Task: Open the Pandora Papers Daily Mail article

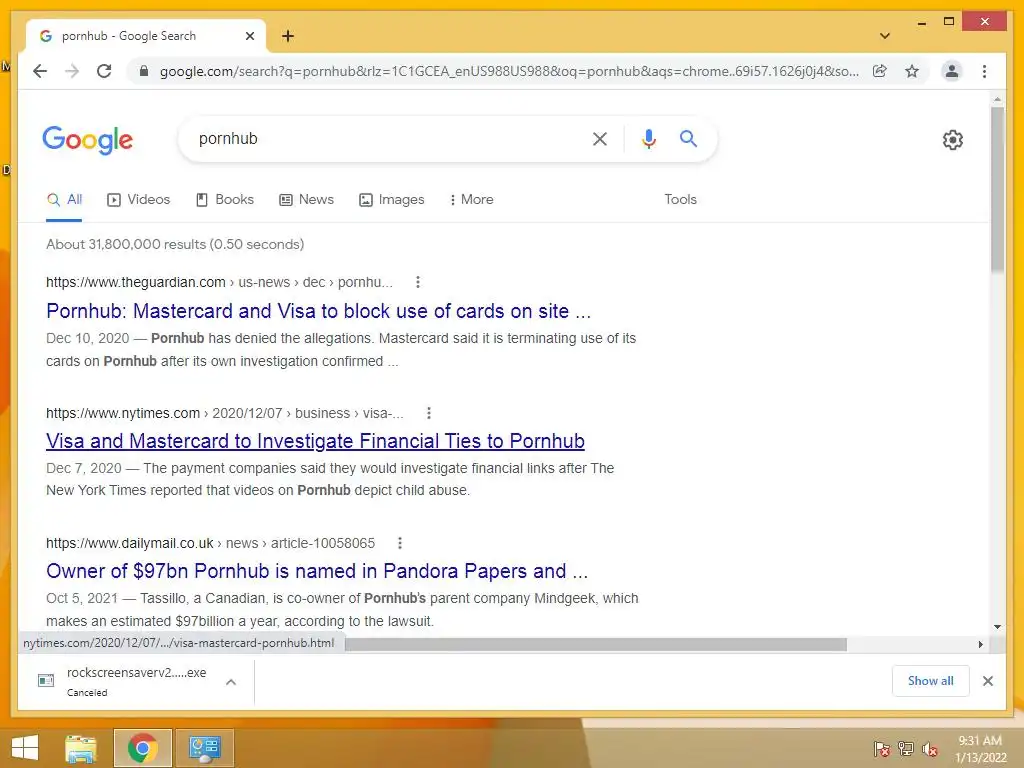Action: coord(317,571)
